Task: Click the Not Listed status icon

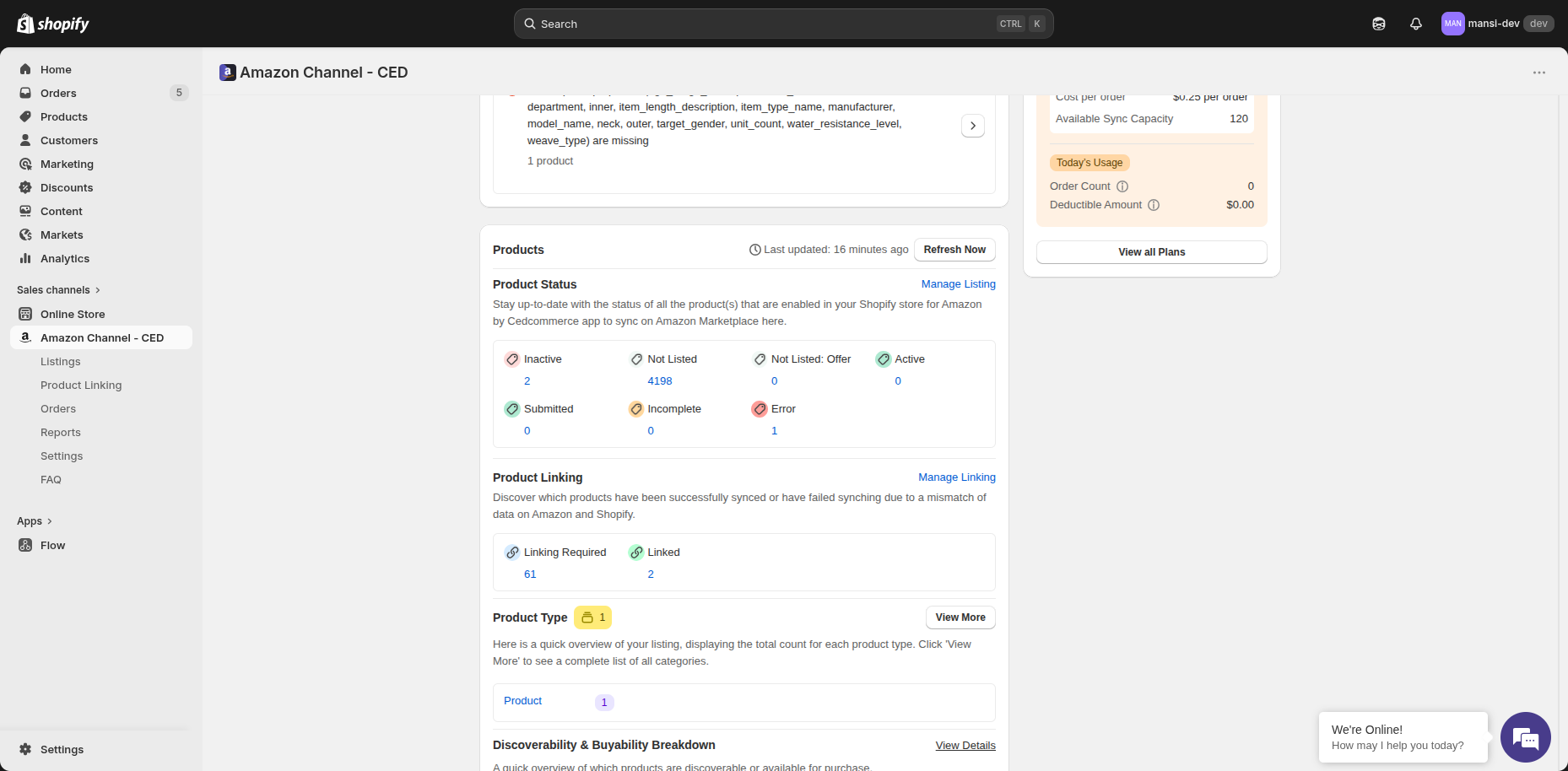Action: pos(636,359)
